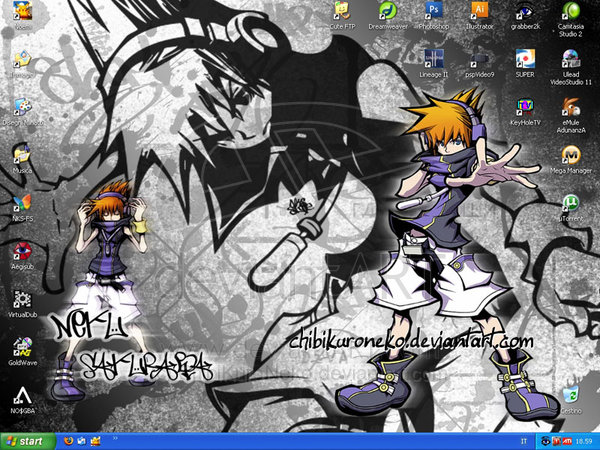Select the Lineage II game icon
This screenshot has height=450, width=600.
[433, 58]
